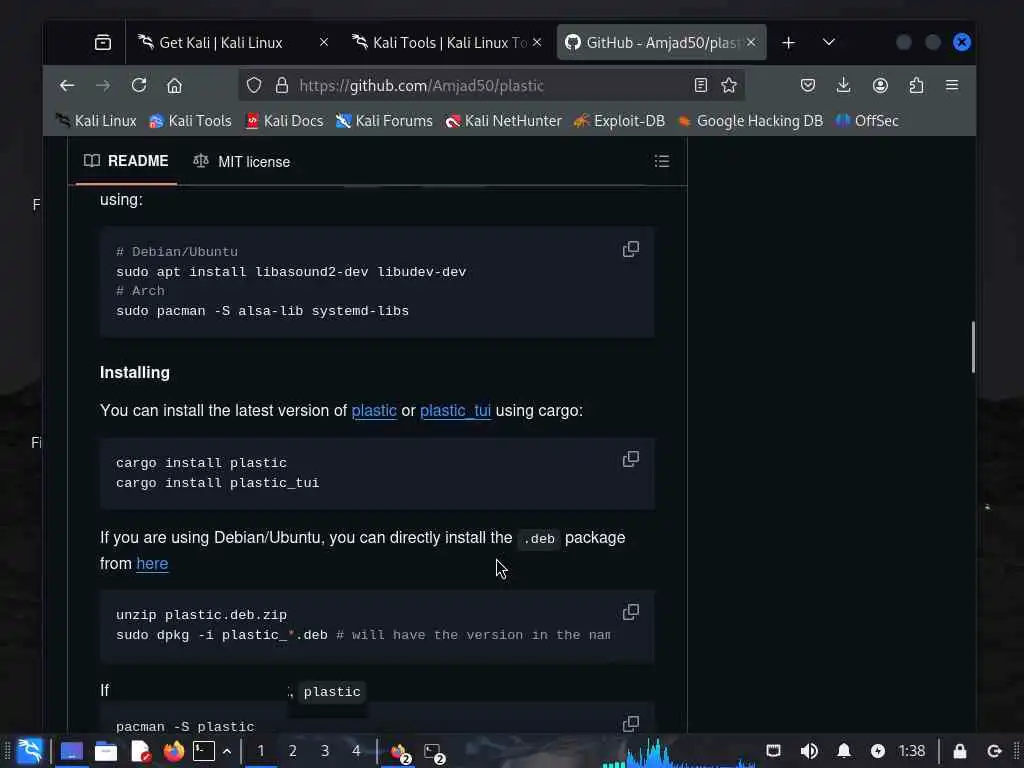Screen dimensions: 1024x768
Task: Open a new browser tab
Action: point(788,42)
